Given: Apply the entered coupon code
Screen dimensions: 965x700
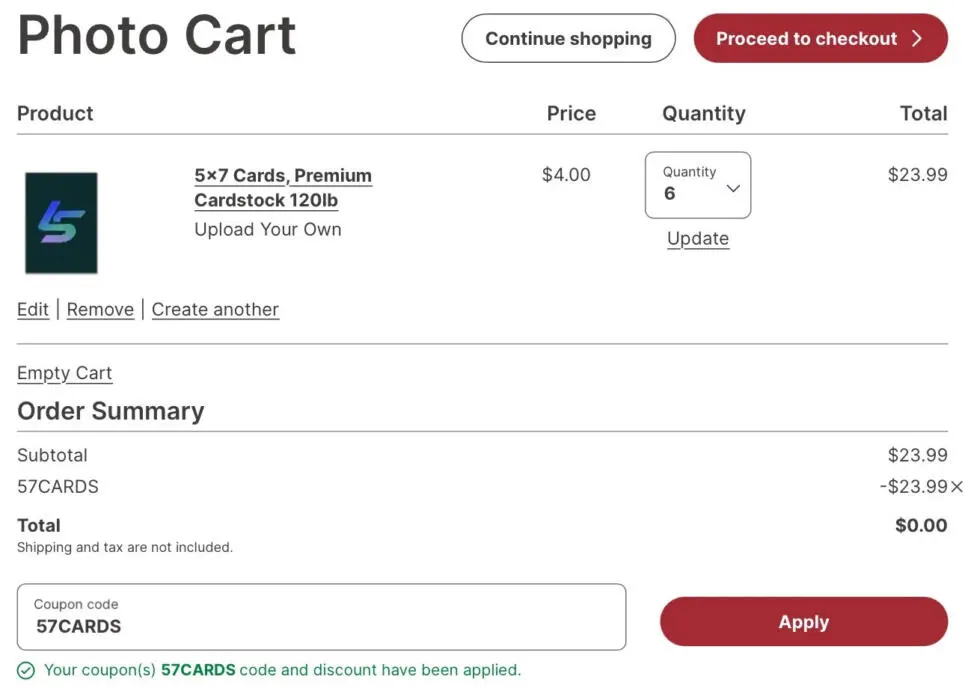Looking at the screenshot, I should [803, 621].
